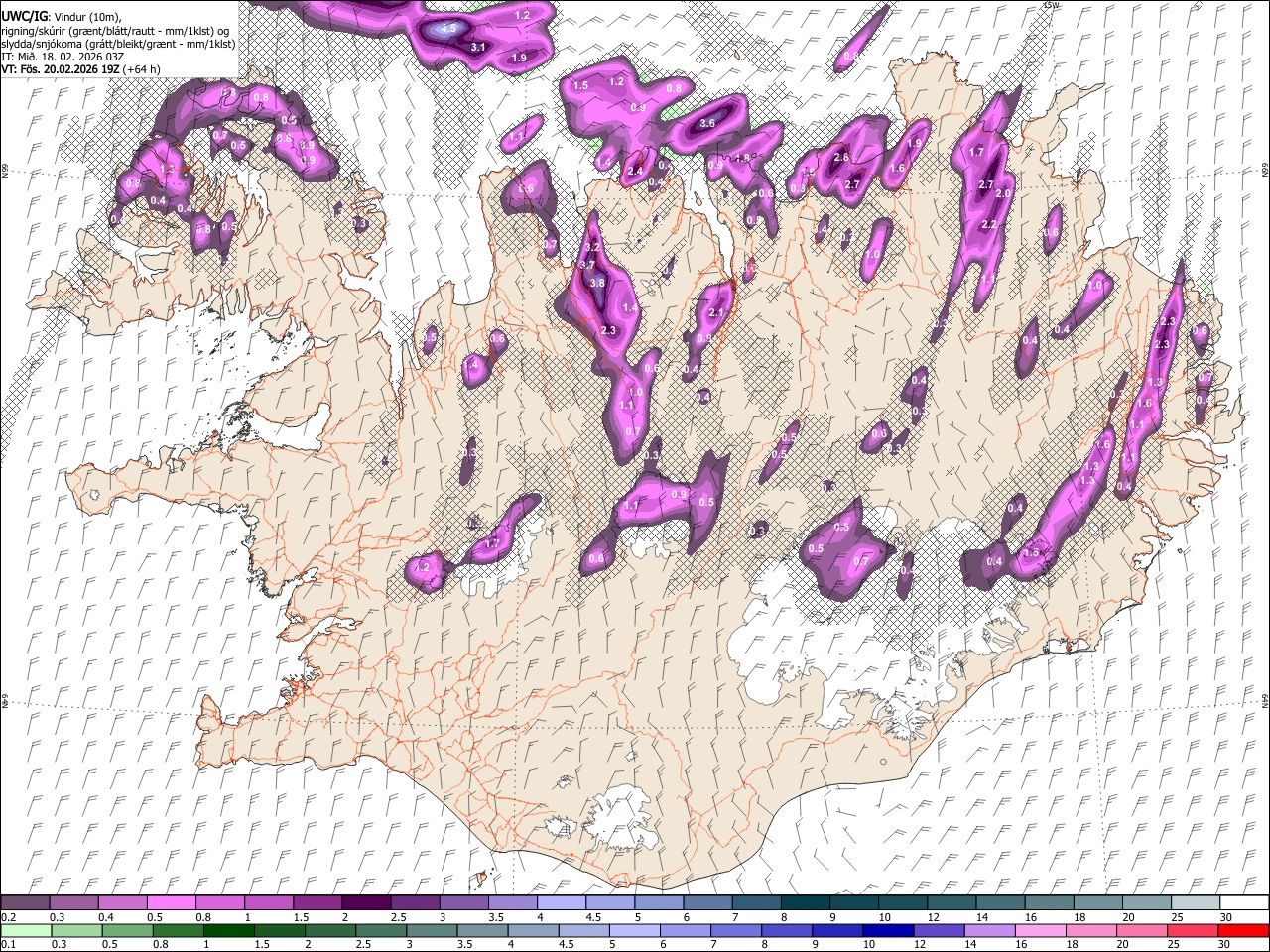Click the bright red 30 swatch in lower legend
The image size is (1270, 952).
(x=1243, y=930)
